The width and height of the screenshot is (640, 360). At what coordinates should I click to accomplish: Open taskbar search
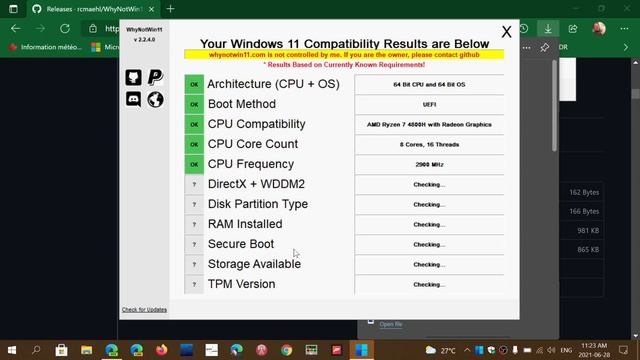[x=36, y=350]
